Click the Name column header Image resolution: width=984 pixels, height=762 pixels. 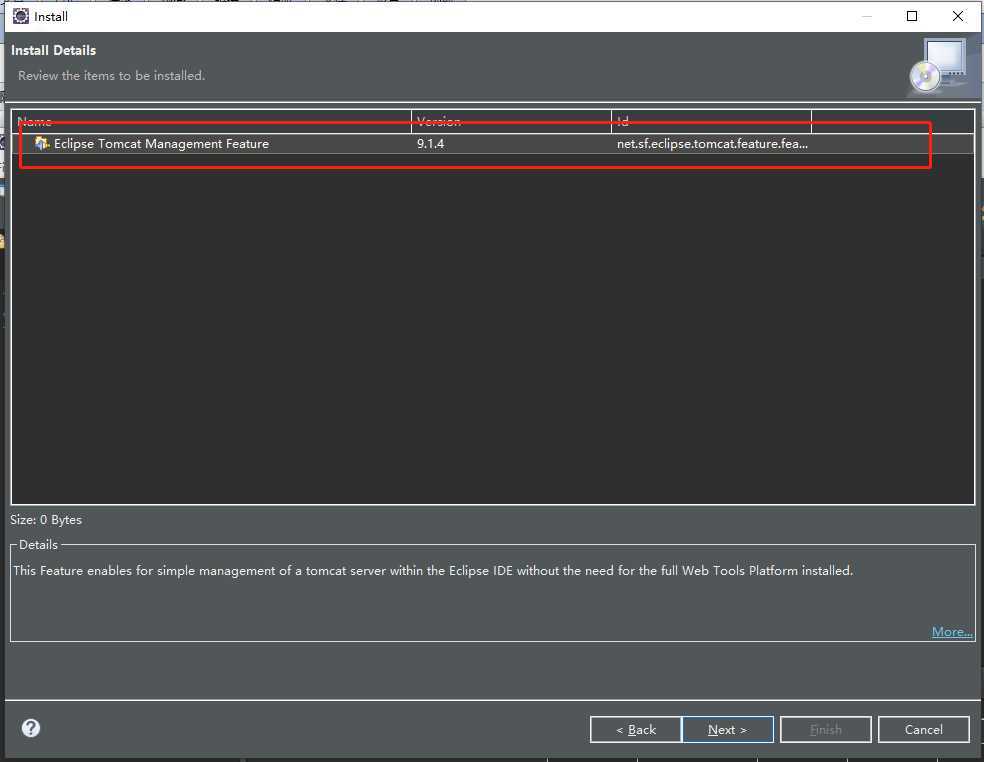tap(211, 121)
